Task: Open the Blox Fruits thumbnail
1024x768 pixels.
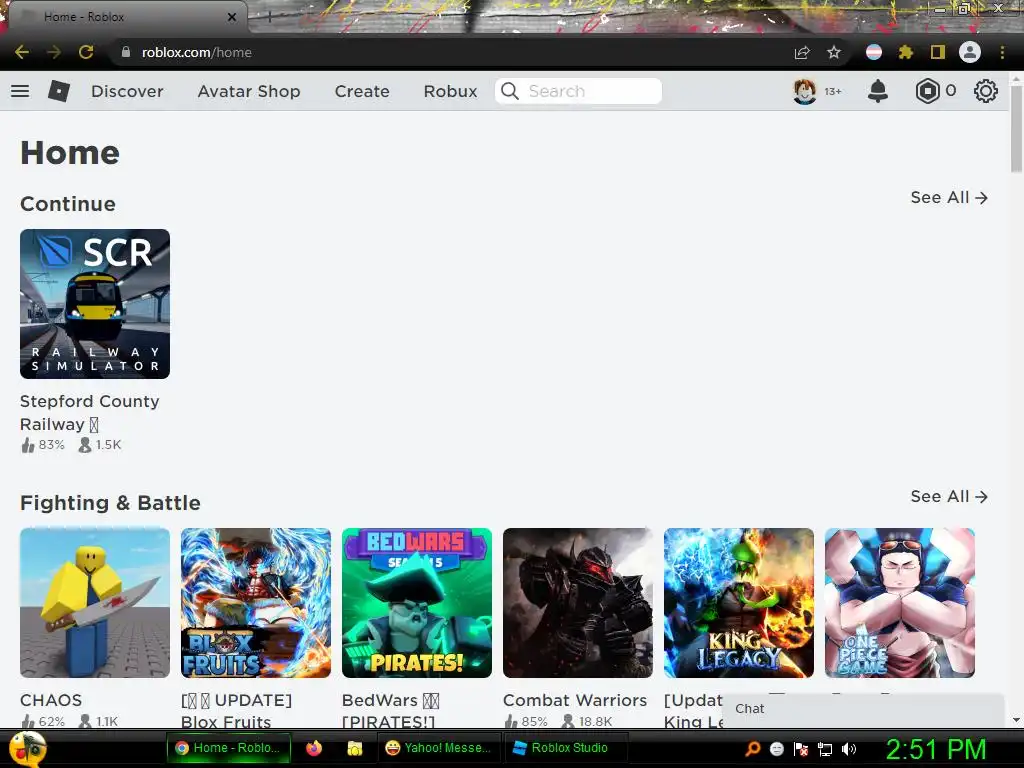Action: point(256,603)
